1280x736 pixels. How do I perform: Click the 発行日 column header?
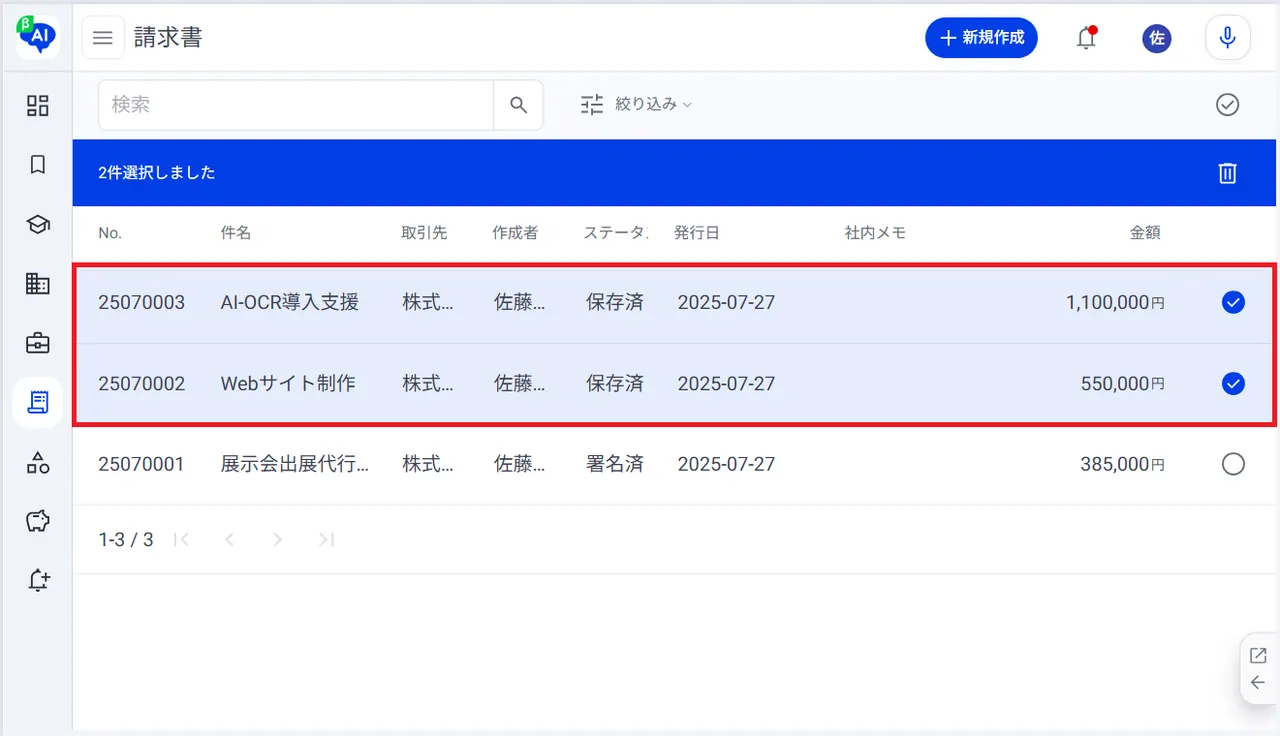(697, 233)
